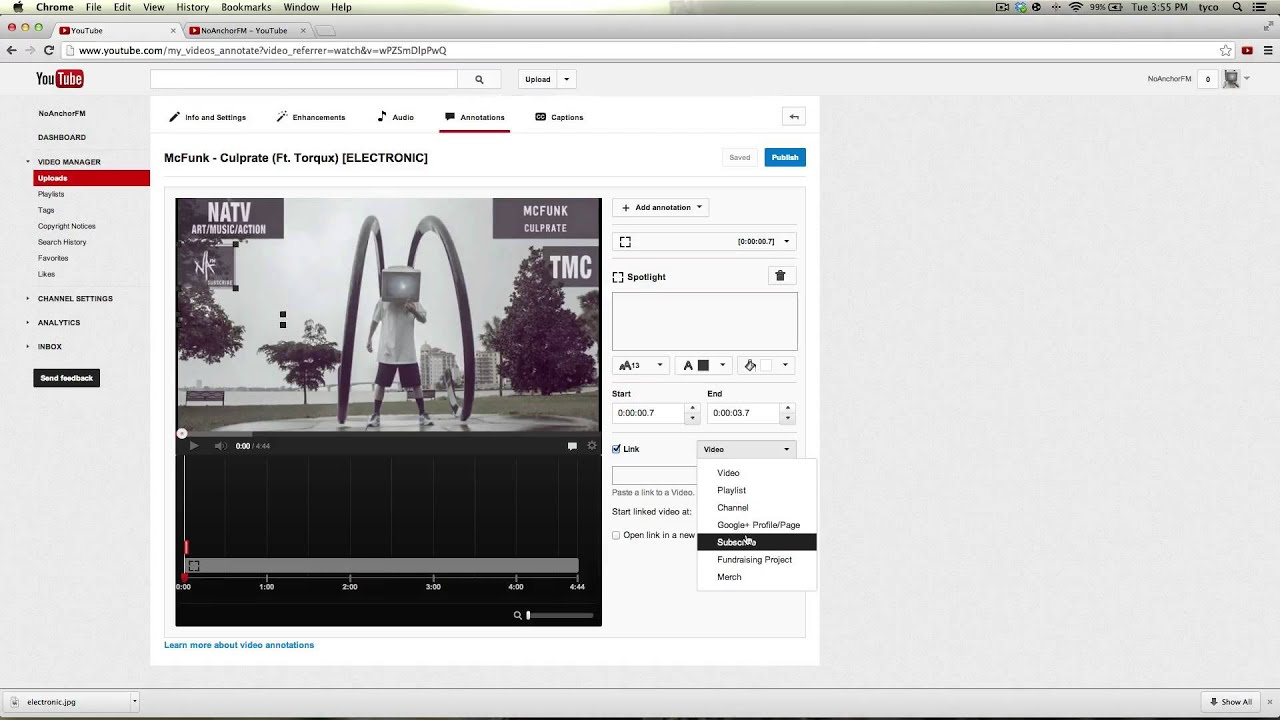
Task: Click the Start time field
Action: click(648, 413)
